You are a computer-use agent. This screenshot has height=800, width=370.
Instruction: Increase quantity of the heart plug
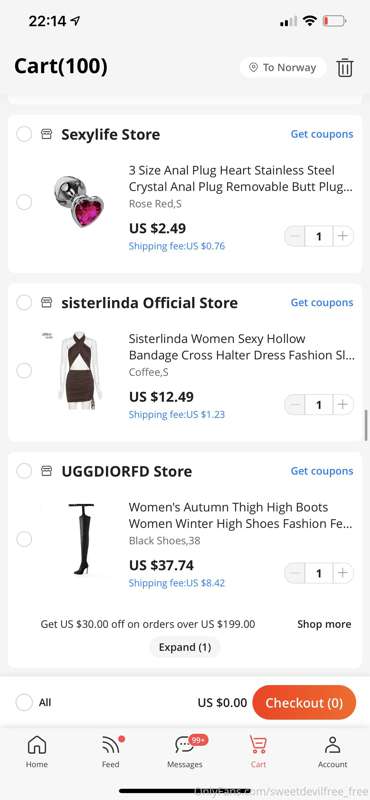(x=343, y=236)
